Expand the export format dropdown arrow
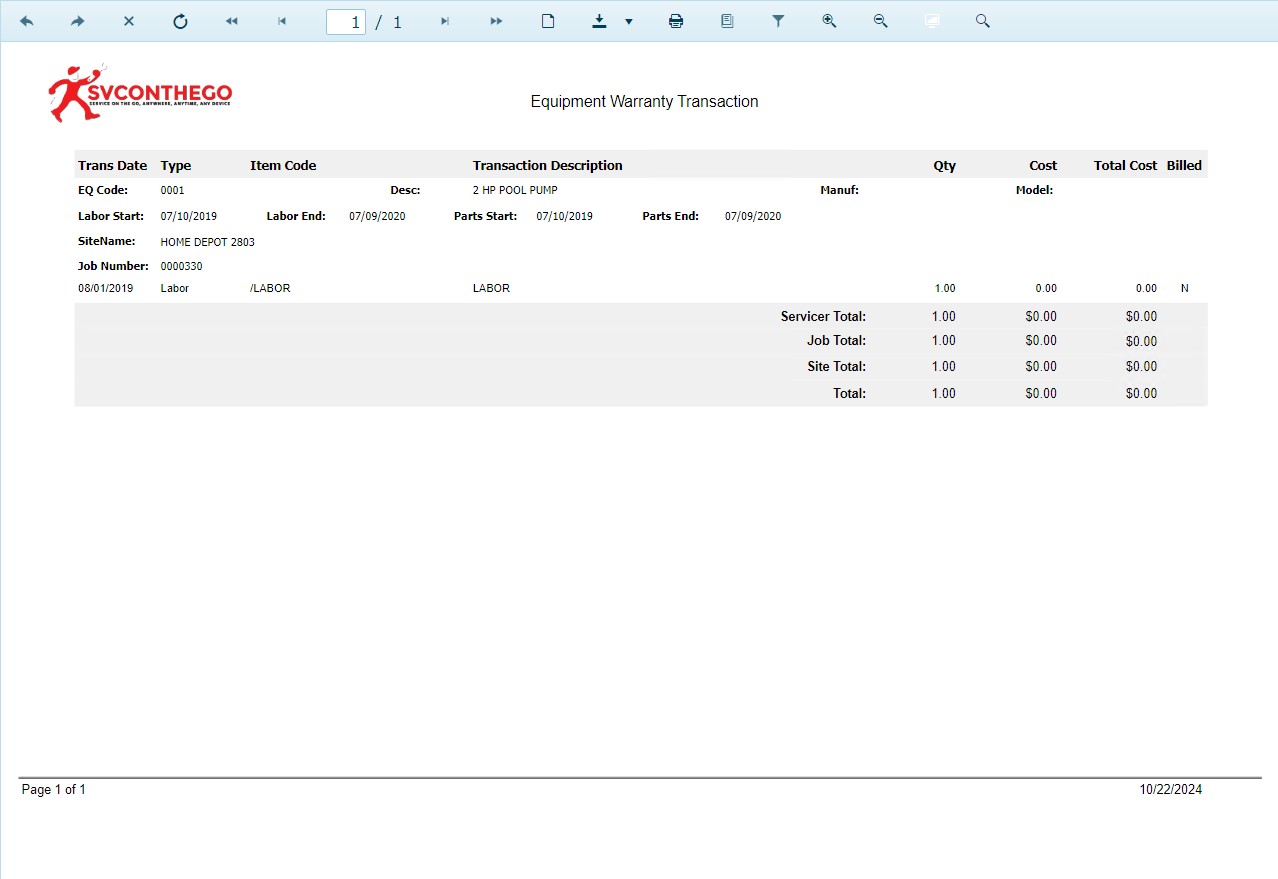 point(629,21)
